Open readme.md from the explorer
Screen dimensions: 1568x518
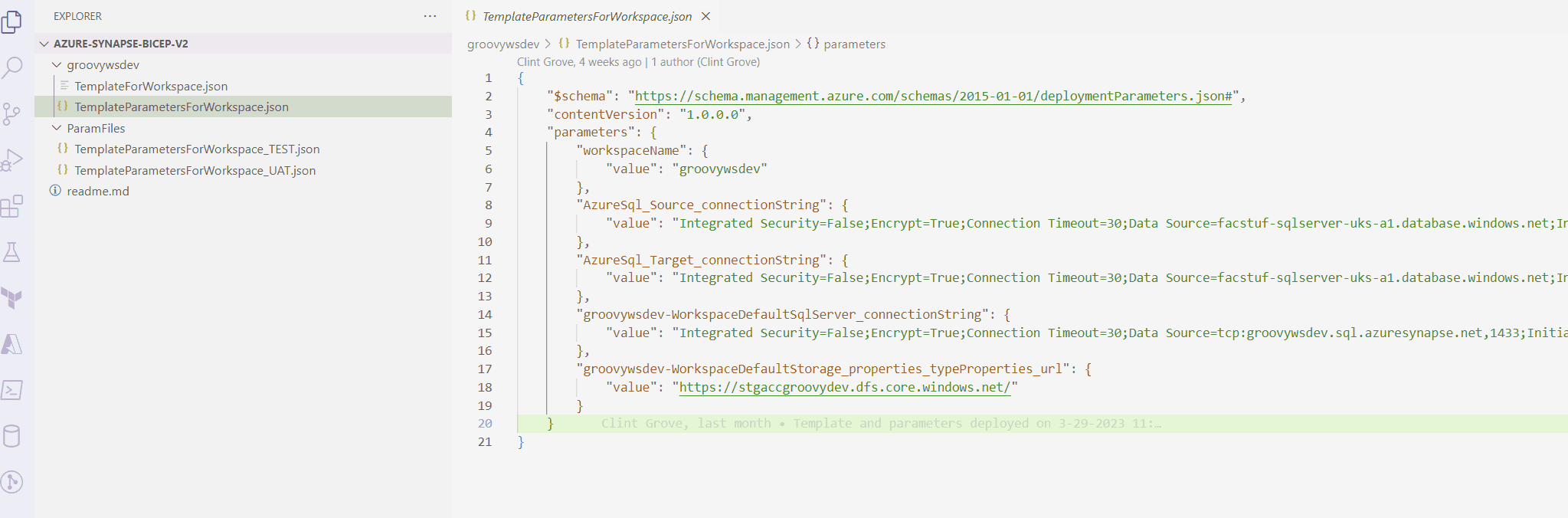98,191
